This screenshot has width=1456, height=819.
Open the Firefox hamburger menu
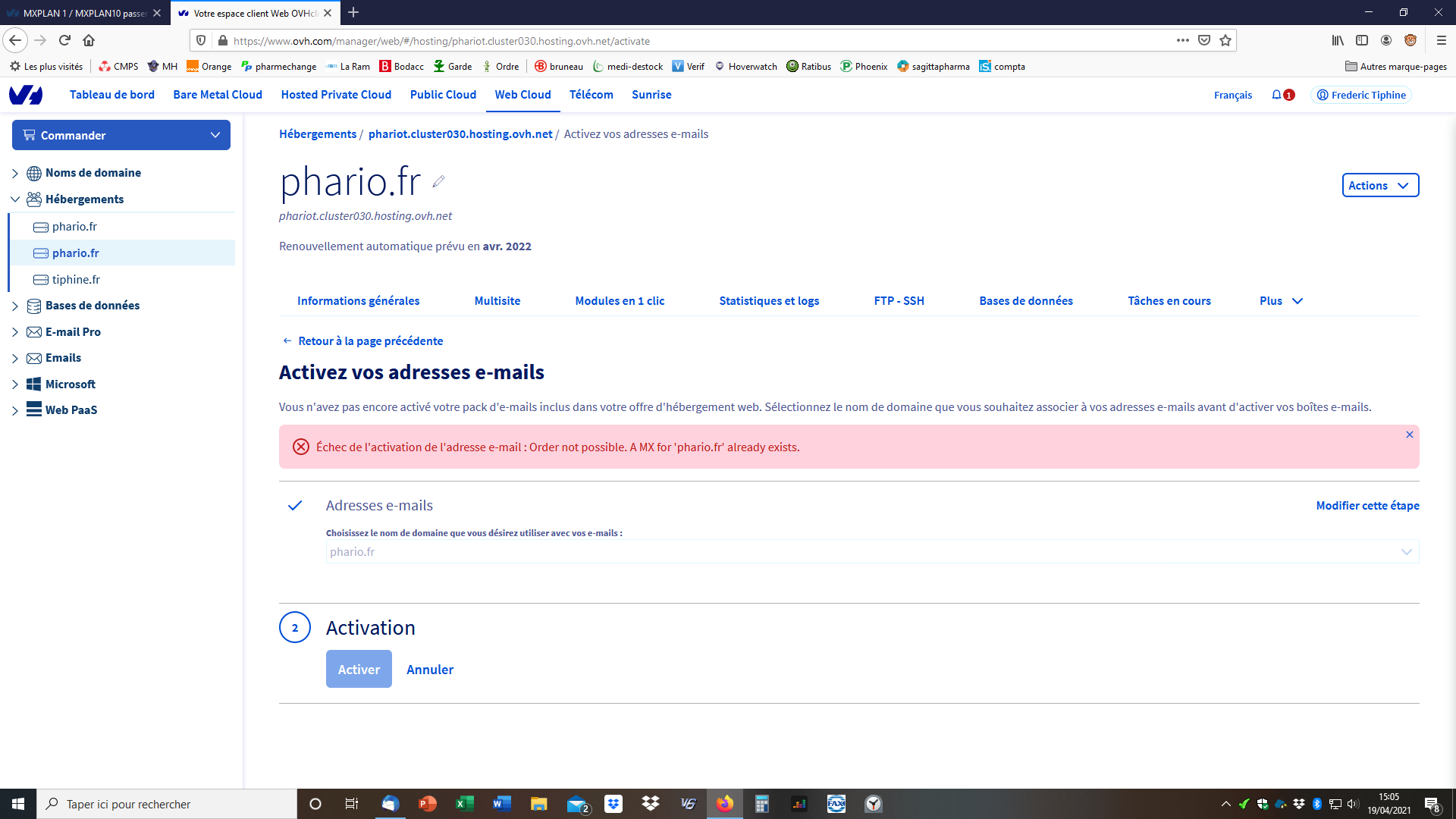(1441, 40)
